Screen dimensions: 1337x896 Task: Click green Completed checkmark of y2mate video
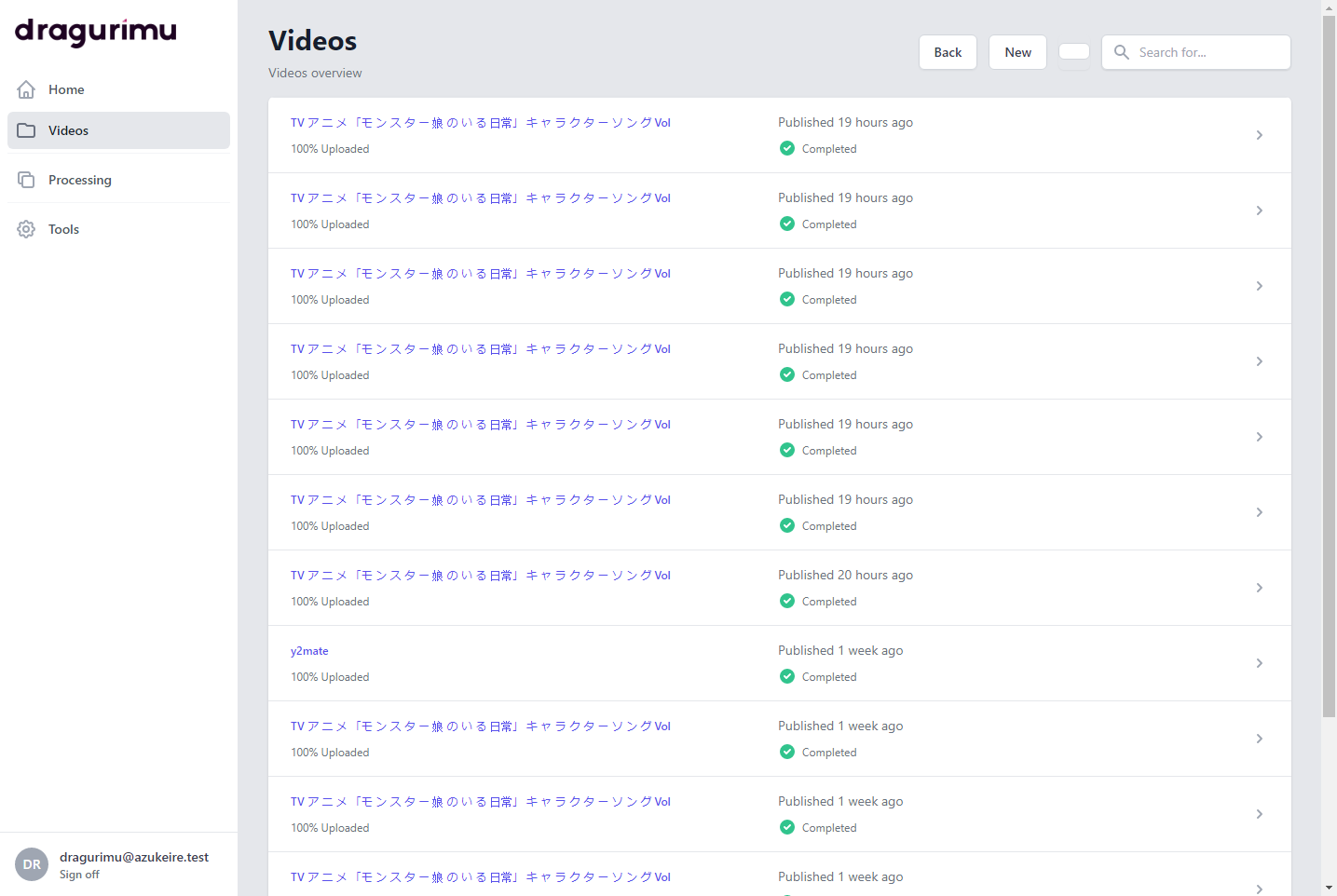(x=787, y=676)
